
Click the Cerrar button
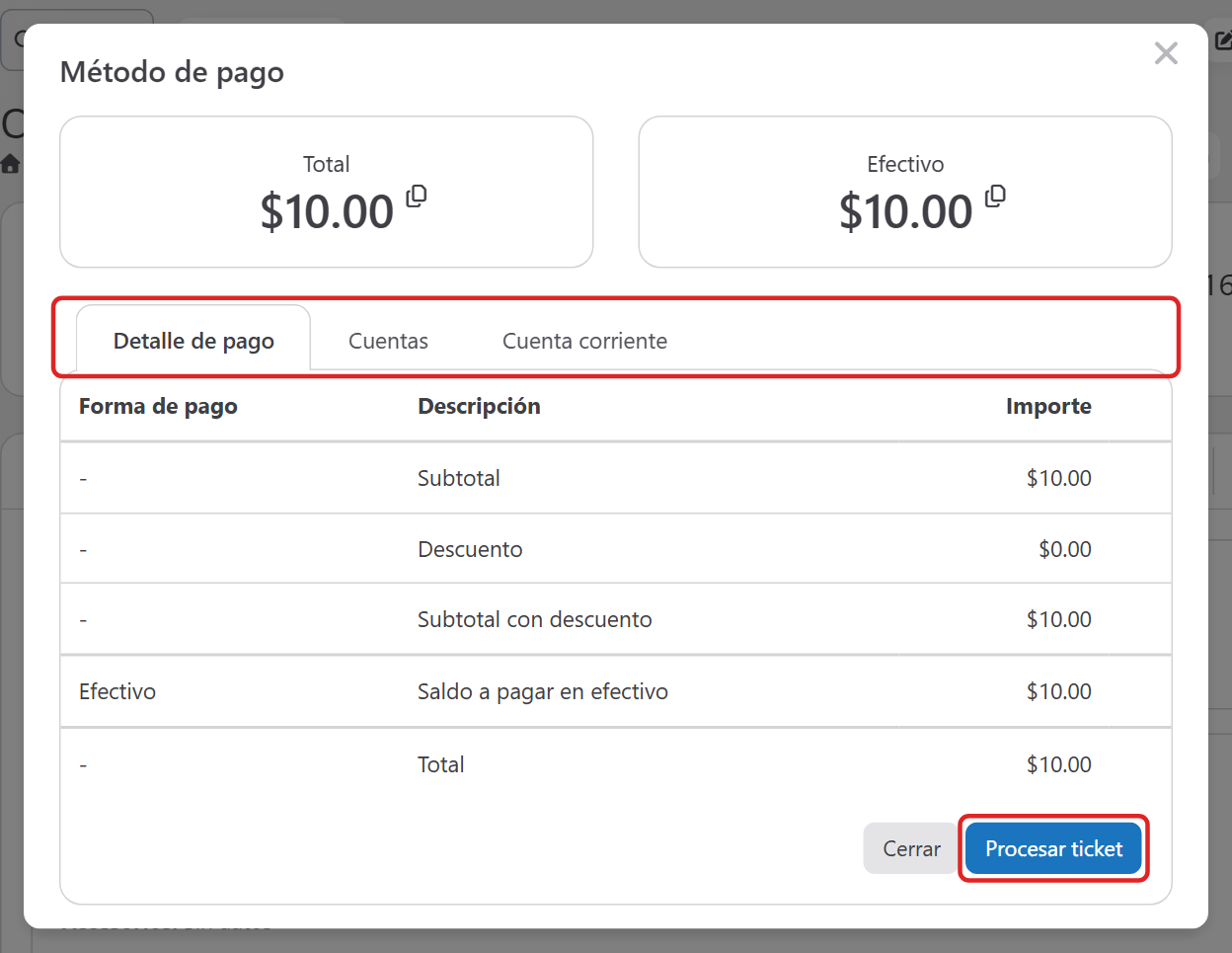click(x=911, y=848)
